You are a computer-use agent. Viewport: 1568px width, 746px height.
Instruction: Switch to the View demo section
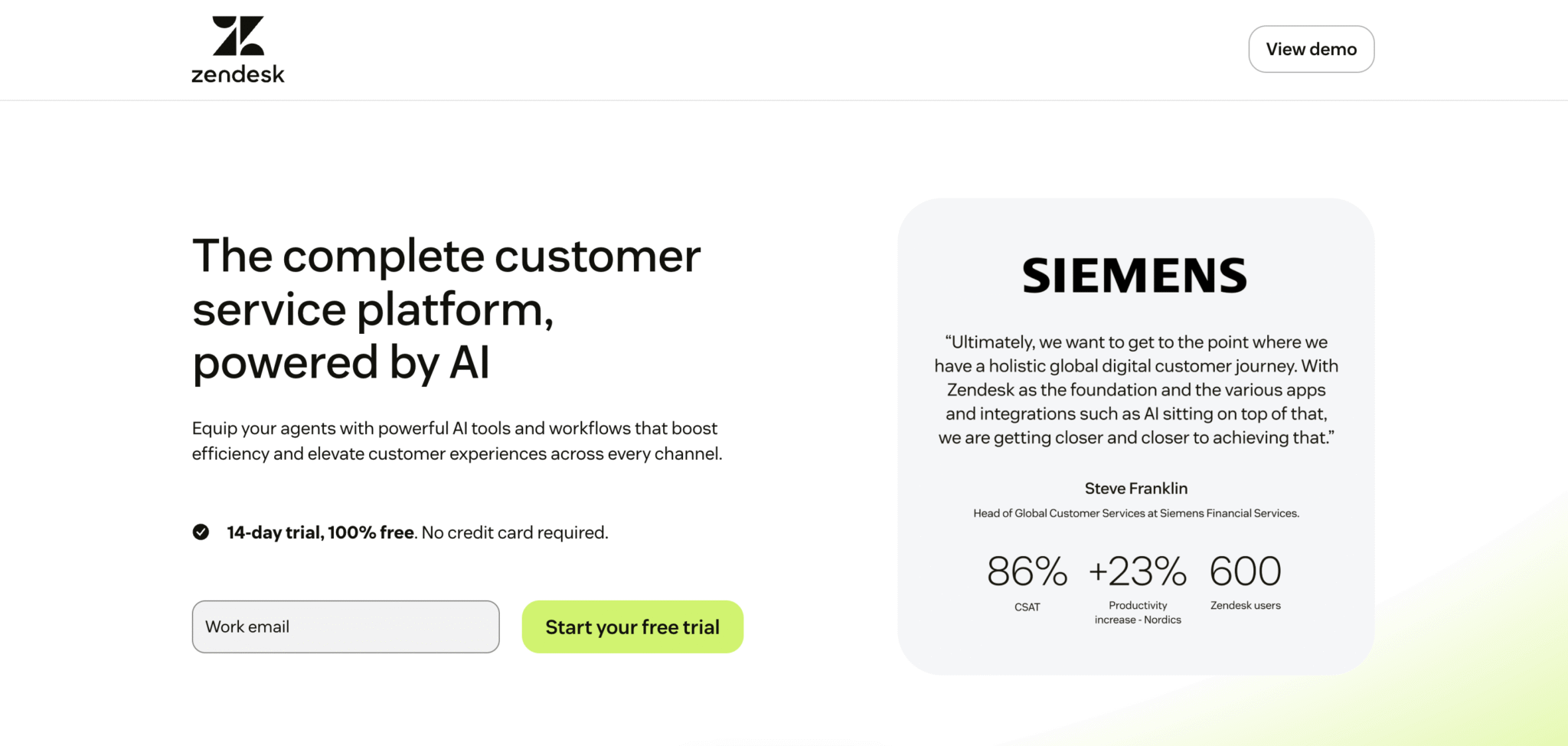coord(1311,48)
